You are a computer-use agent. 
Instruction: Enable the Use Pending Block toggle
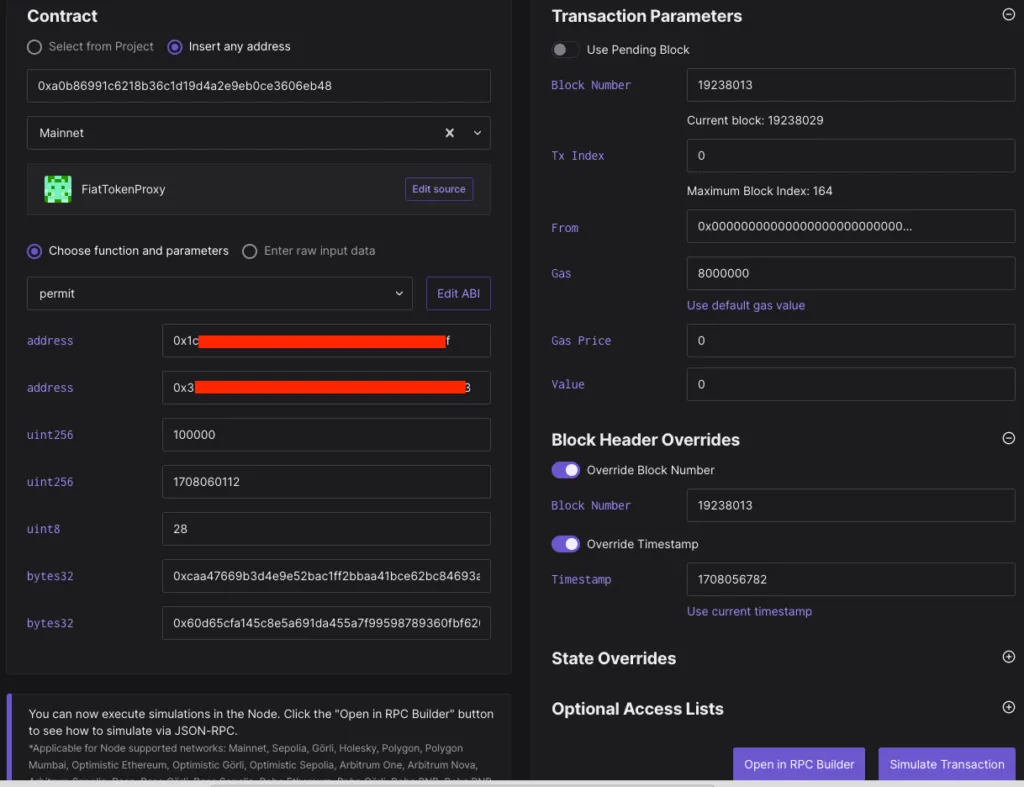(565, 50)
